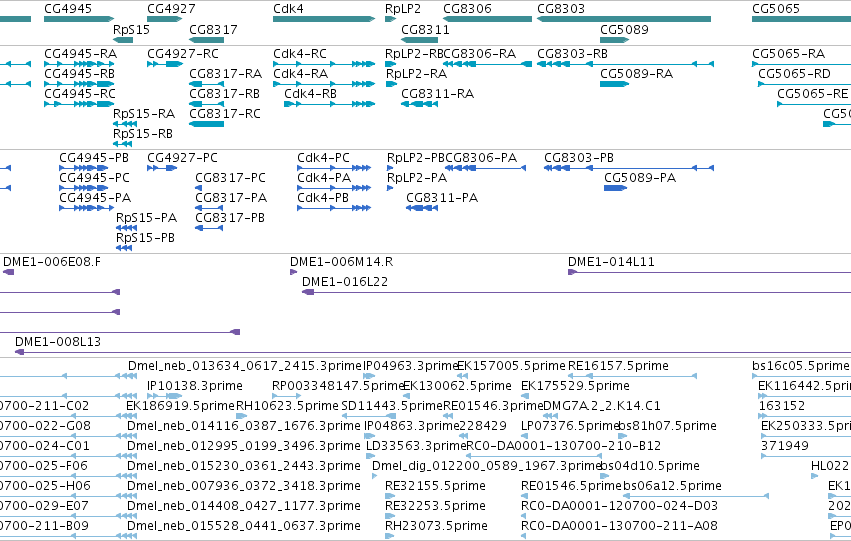Image resolution: width=851 pixels, height=541 pixels.
Task: Open BAC end DME1-006E08.F label
Action: (x=52, y=262)
